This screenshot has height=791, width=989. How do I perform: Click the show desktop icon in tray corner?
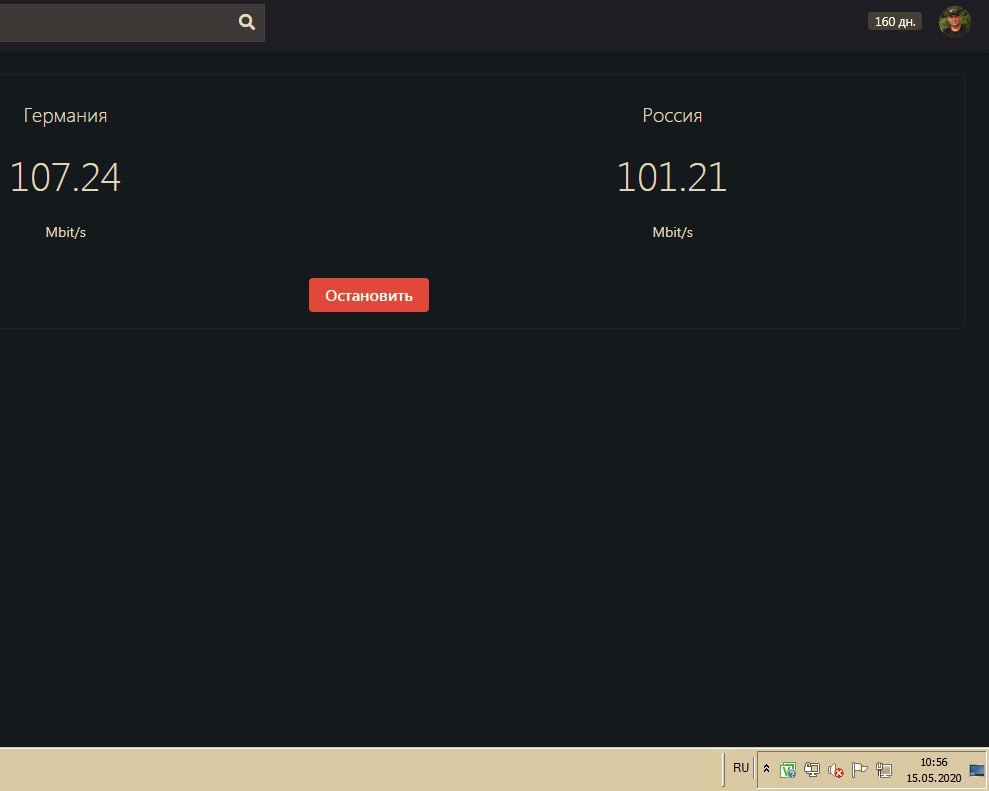(976, 770)
